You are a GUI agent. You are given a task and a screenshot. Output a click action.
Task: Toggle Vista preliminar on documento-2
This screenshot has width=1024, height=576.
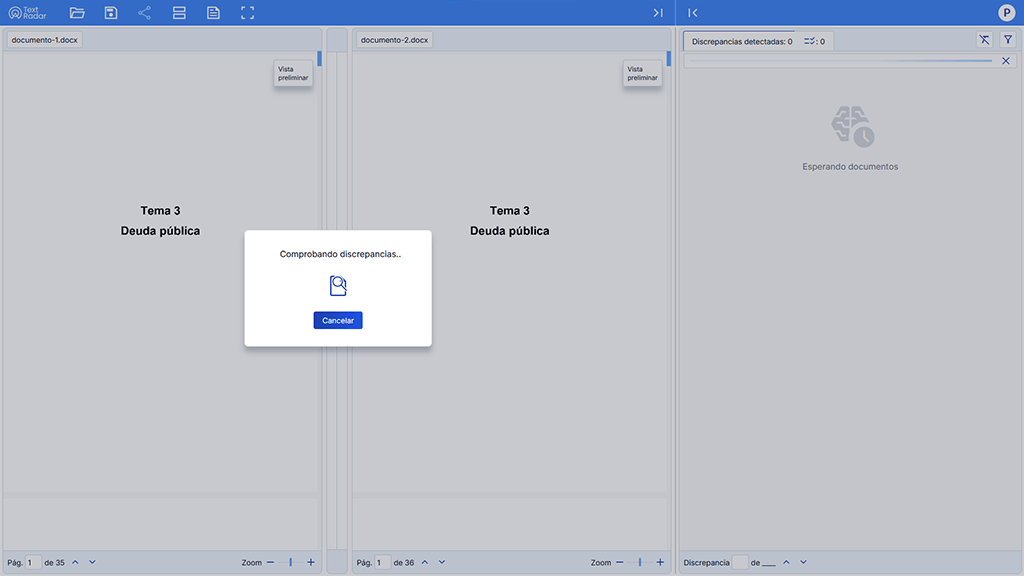(642, 73)
